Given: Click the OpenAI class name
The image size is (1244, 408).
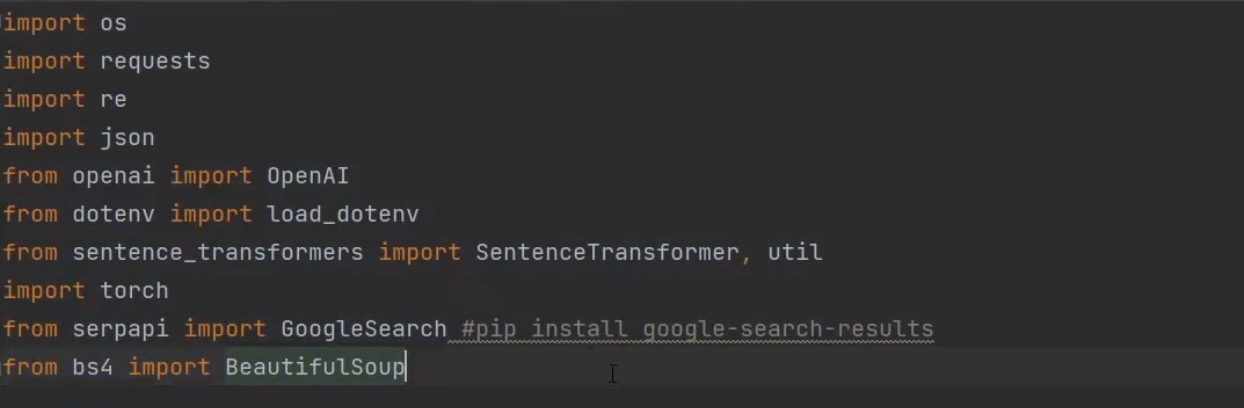Looking at the screenshot, I should click(308, 176).
